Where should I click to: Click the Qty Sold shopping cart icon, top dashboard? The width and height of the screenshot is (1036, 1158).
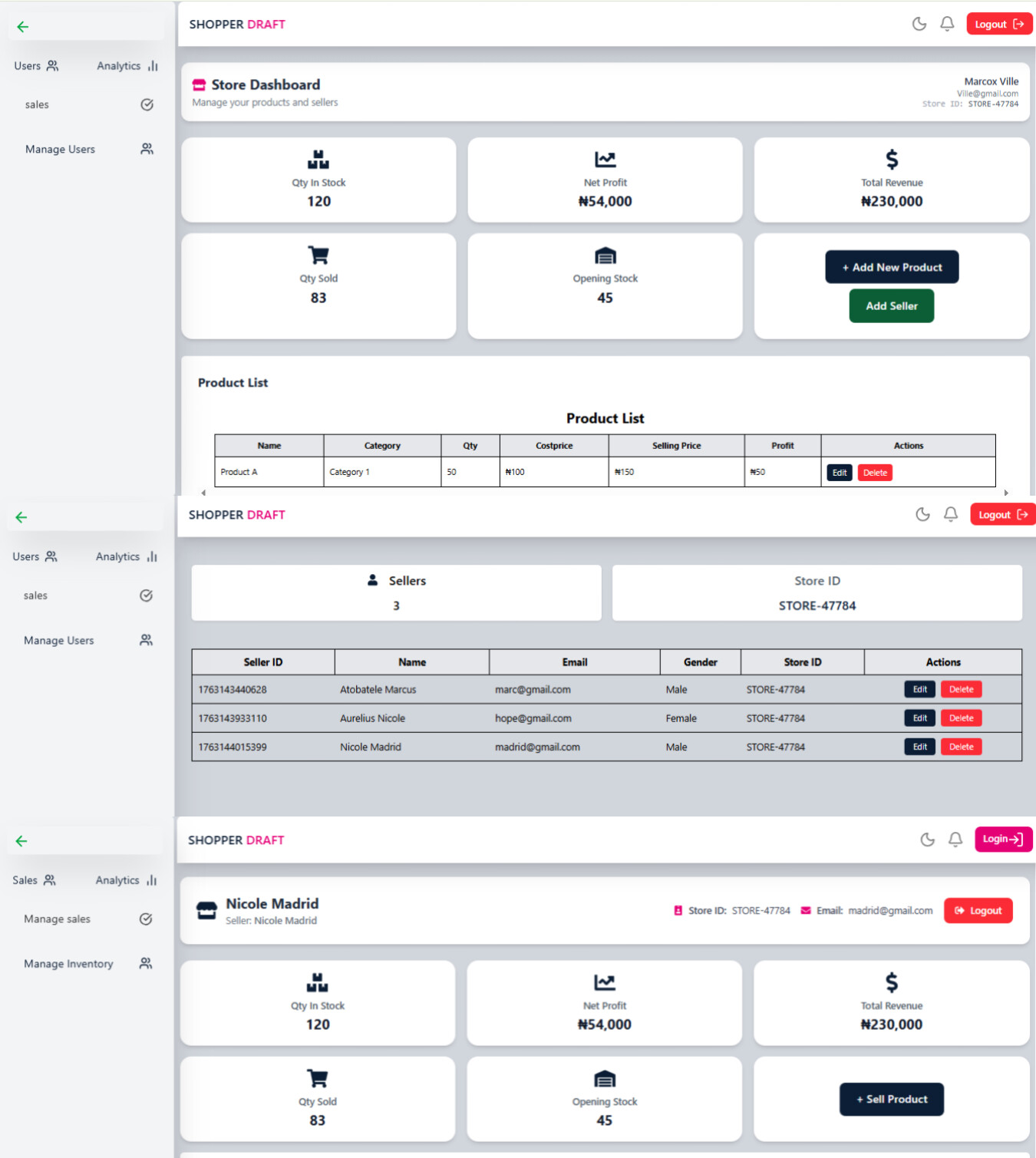point(318,255)
